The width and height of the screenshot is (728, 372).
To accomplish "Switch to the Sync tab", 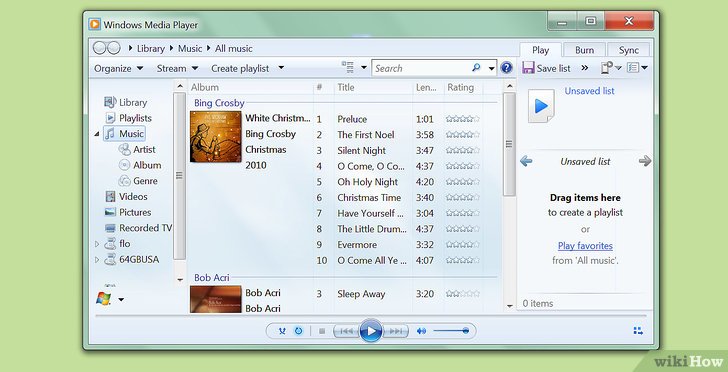I will pyautogui.click(x=629, y=50).
